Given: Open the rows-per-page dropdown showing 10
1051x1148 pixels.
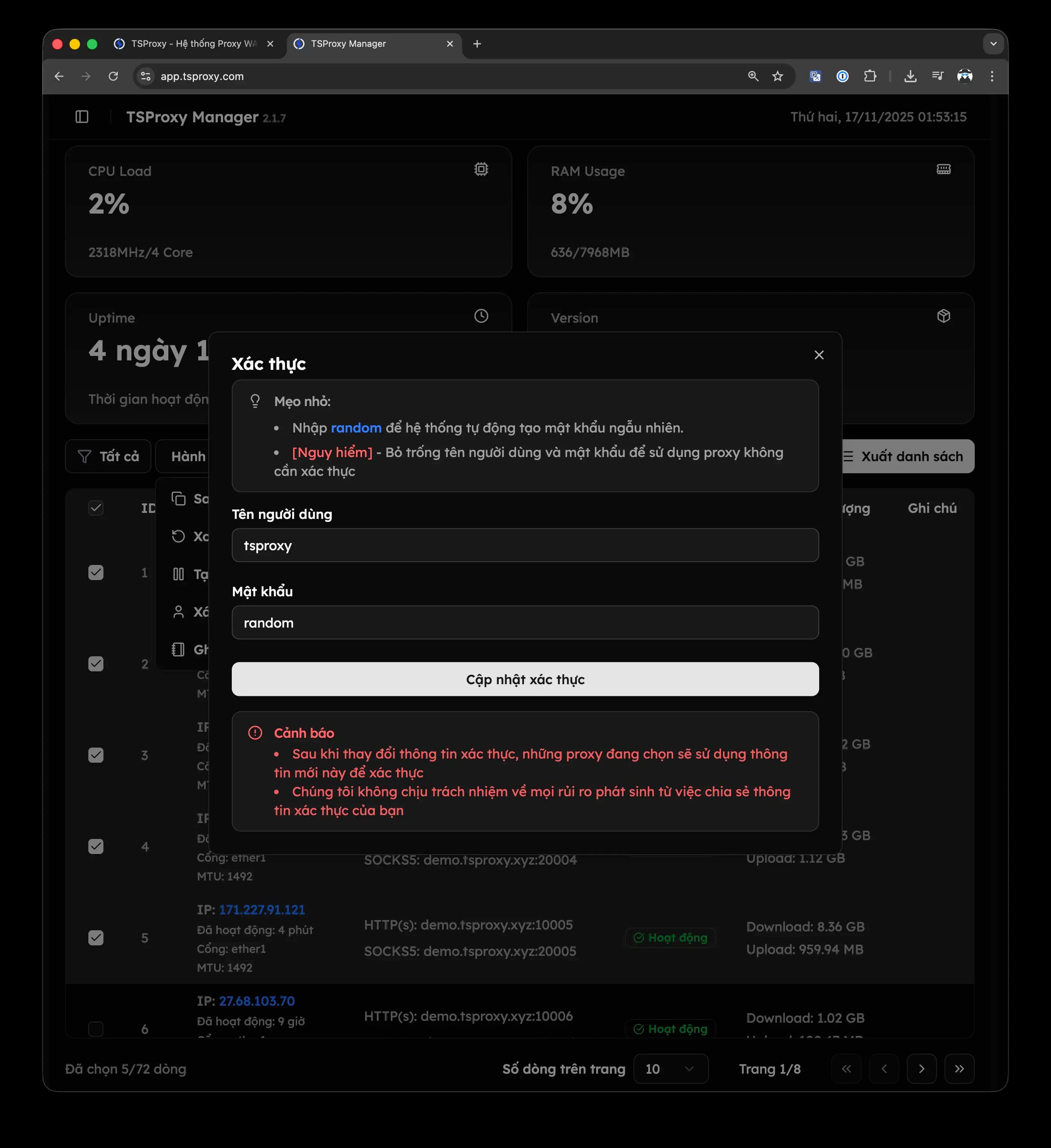Looking at the screenshot, I should [670, 1069].
